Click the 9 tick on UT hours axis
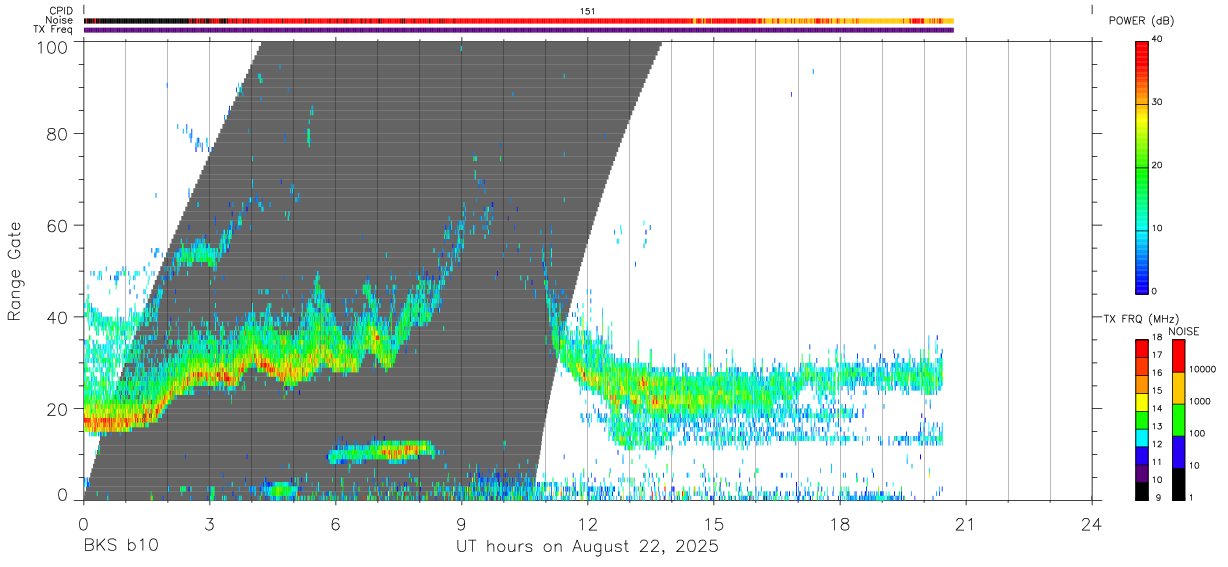This screenshot has width=1228, height=567. 461,523
